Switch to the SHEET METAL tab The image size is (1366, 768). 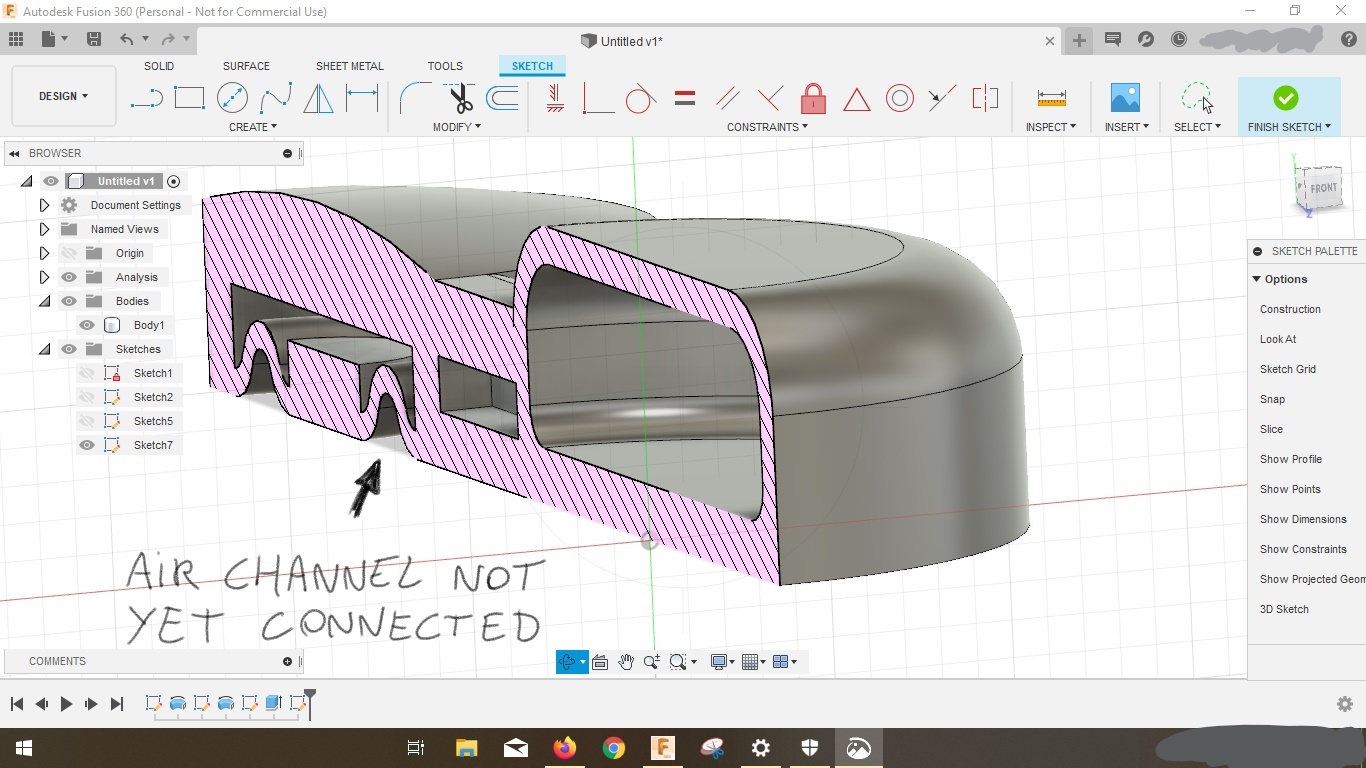pyautogui.click(x=349, y=66)
